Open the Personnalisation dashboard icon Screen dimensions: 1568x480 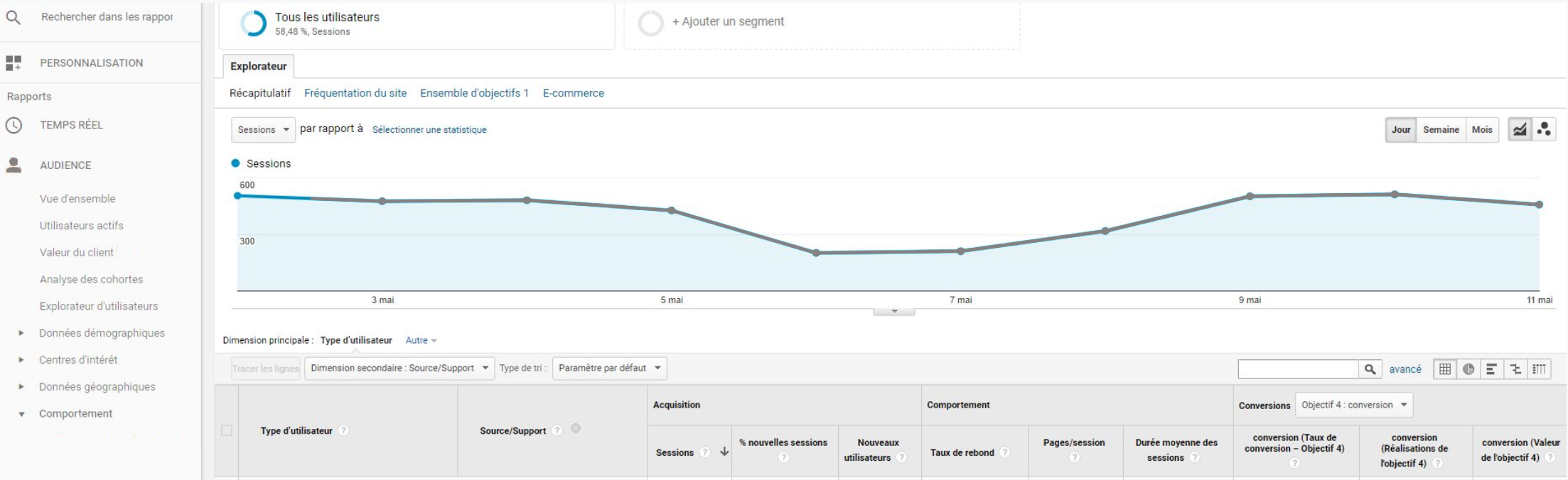[x=14, y=62]
